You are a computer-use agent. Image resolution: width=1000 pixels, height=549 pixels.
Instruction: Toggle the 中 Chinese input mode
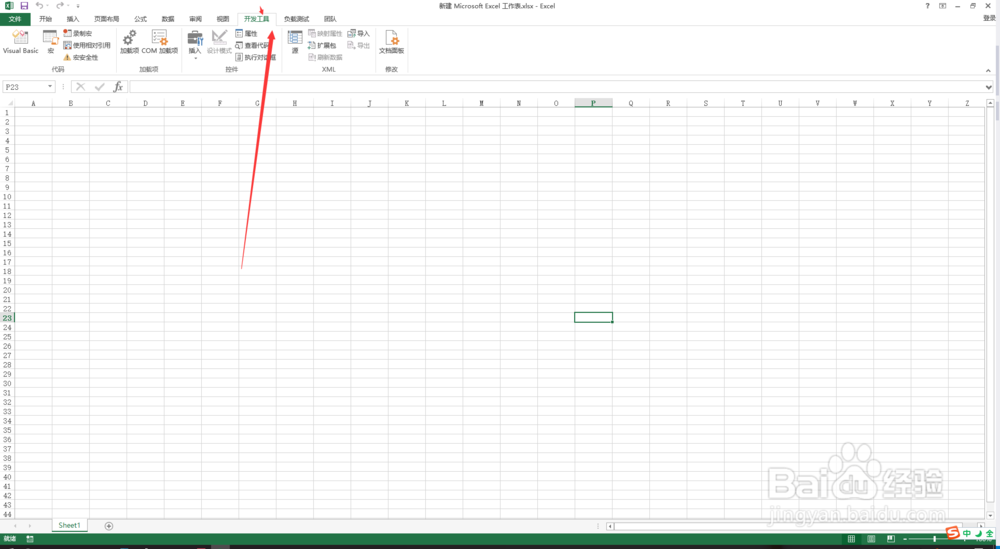pos(967,533)
